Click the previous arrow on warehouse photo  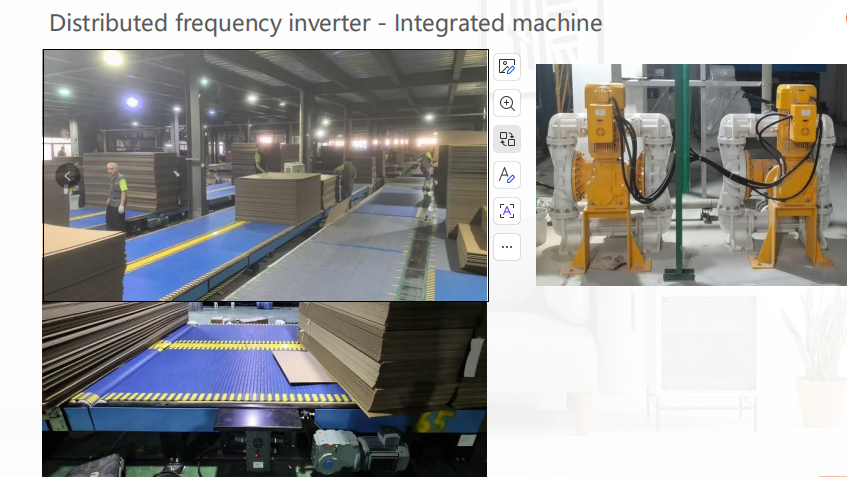coord(68,176)
